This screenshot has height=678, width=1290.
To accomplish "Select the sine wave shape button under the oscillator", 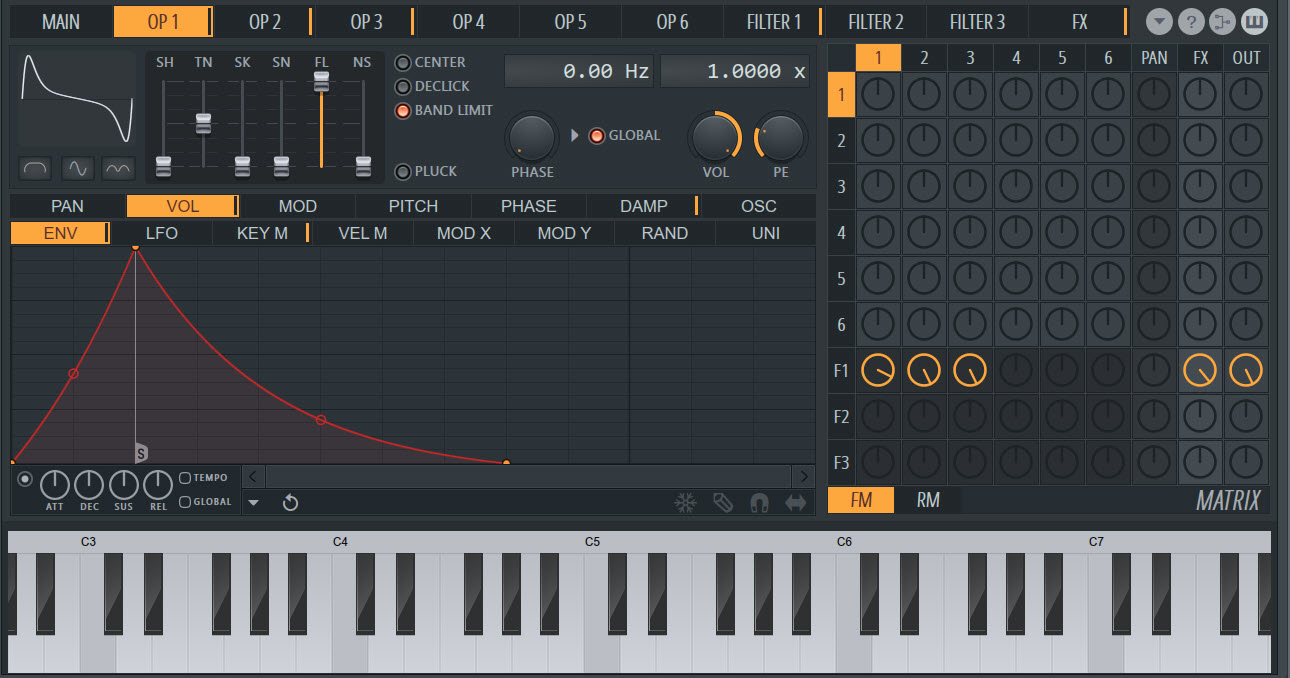I will tap(76, 169).
